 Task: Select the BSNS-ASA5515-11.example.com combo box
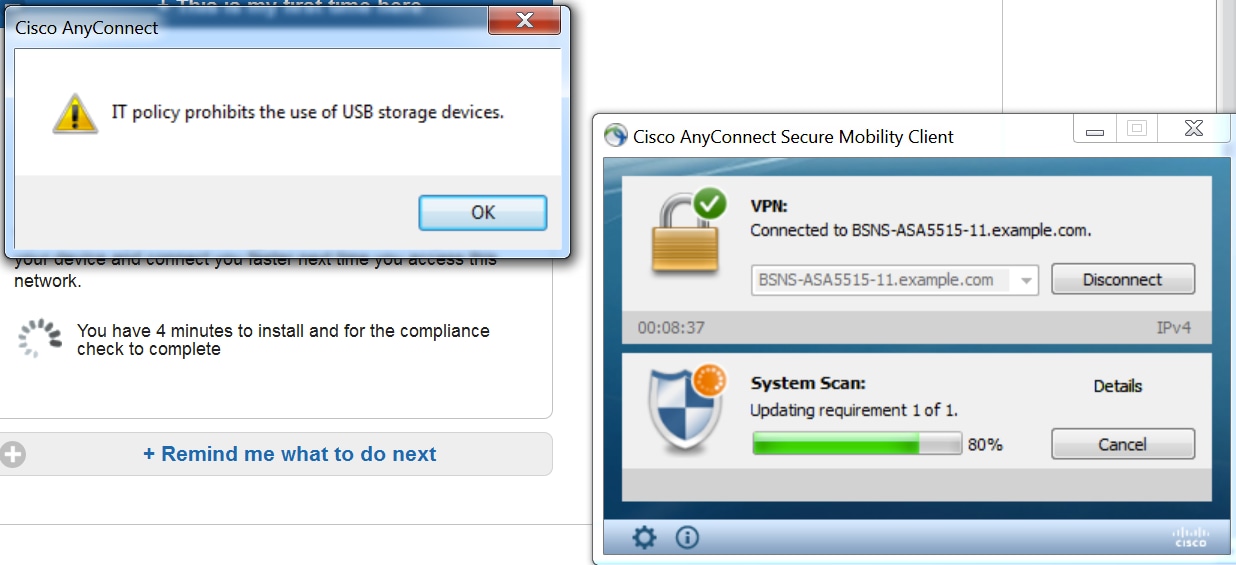pos(895,280)
